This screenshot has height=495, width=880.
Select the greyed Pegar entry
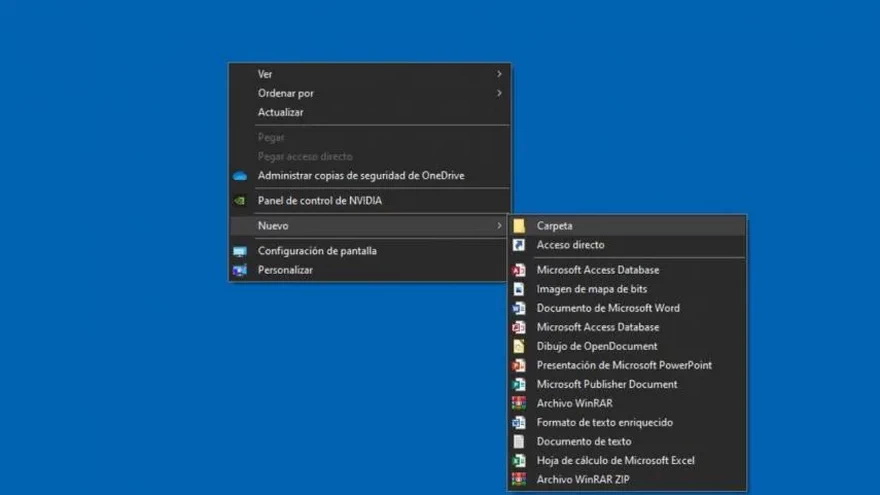pos(369,138)
